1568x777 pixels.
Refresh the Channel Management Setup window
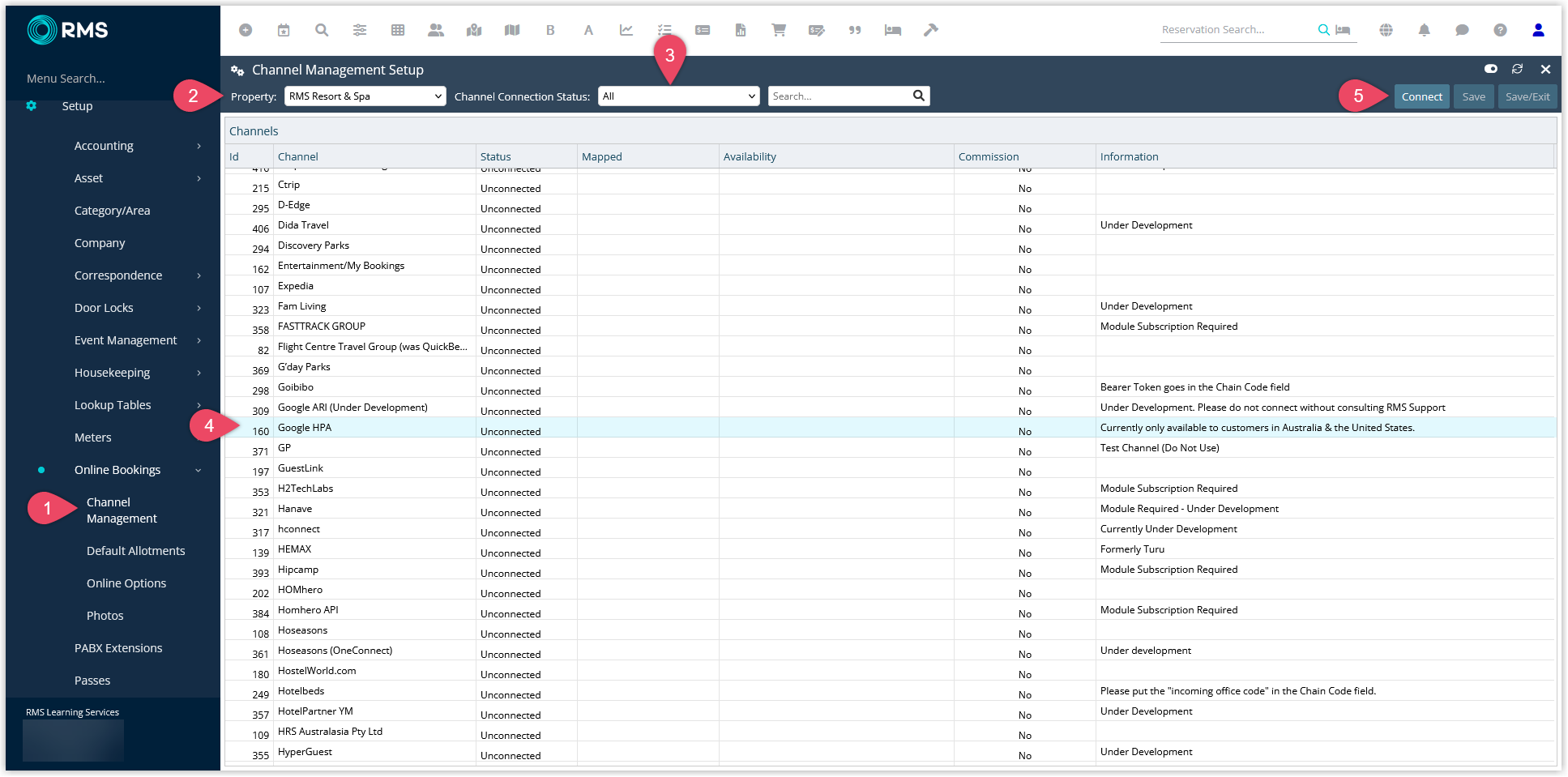pos(1517,69)
